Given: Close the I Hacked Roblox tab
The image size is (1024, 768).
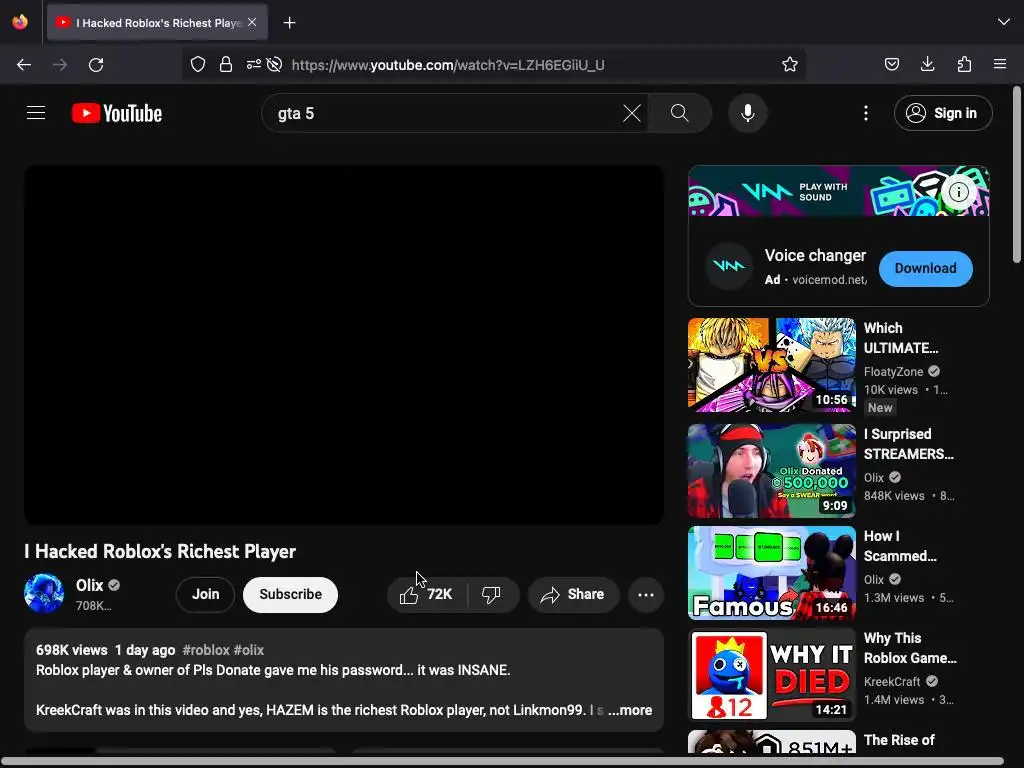Looking at the screenshot, I should pyautogui.click(x=252, y=22).
